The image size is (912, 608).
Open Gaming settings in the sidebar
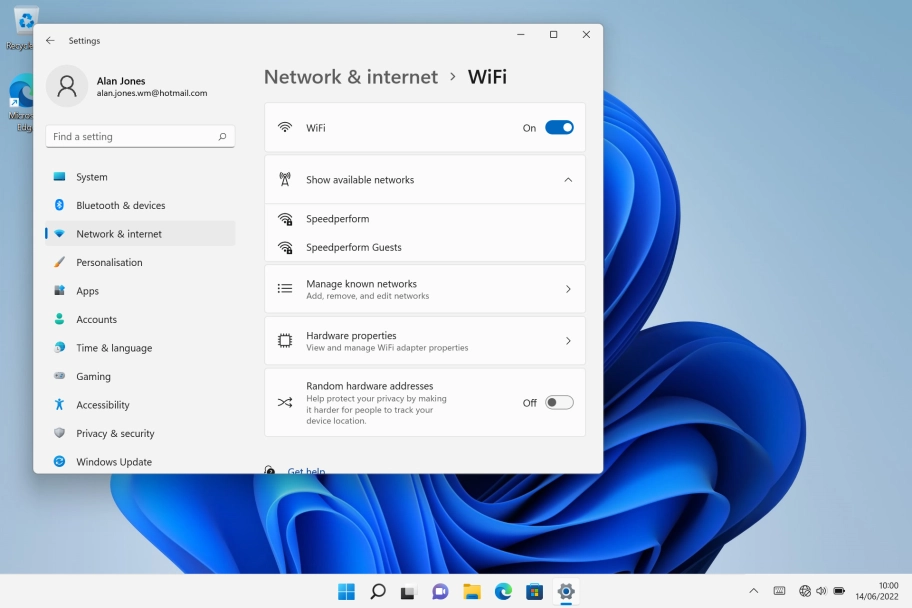[x=91, y=376]
